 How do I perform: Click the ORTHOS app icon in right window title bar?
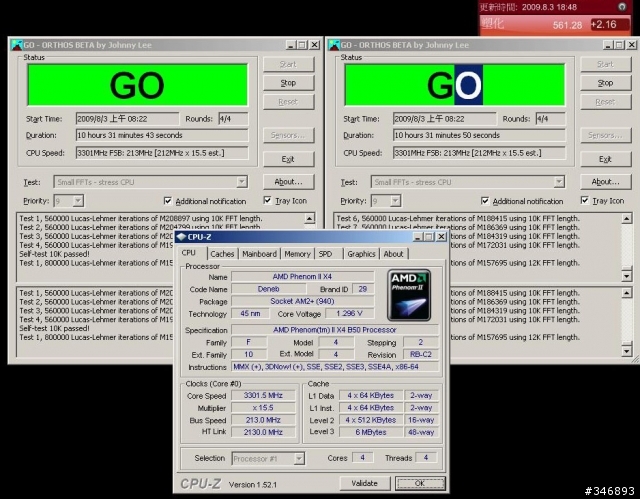click(334, 45)
